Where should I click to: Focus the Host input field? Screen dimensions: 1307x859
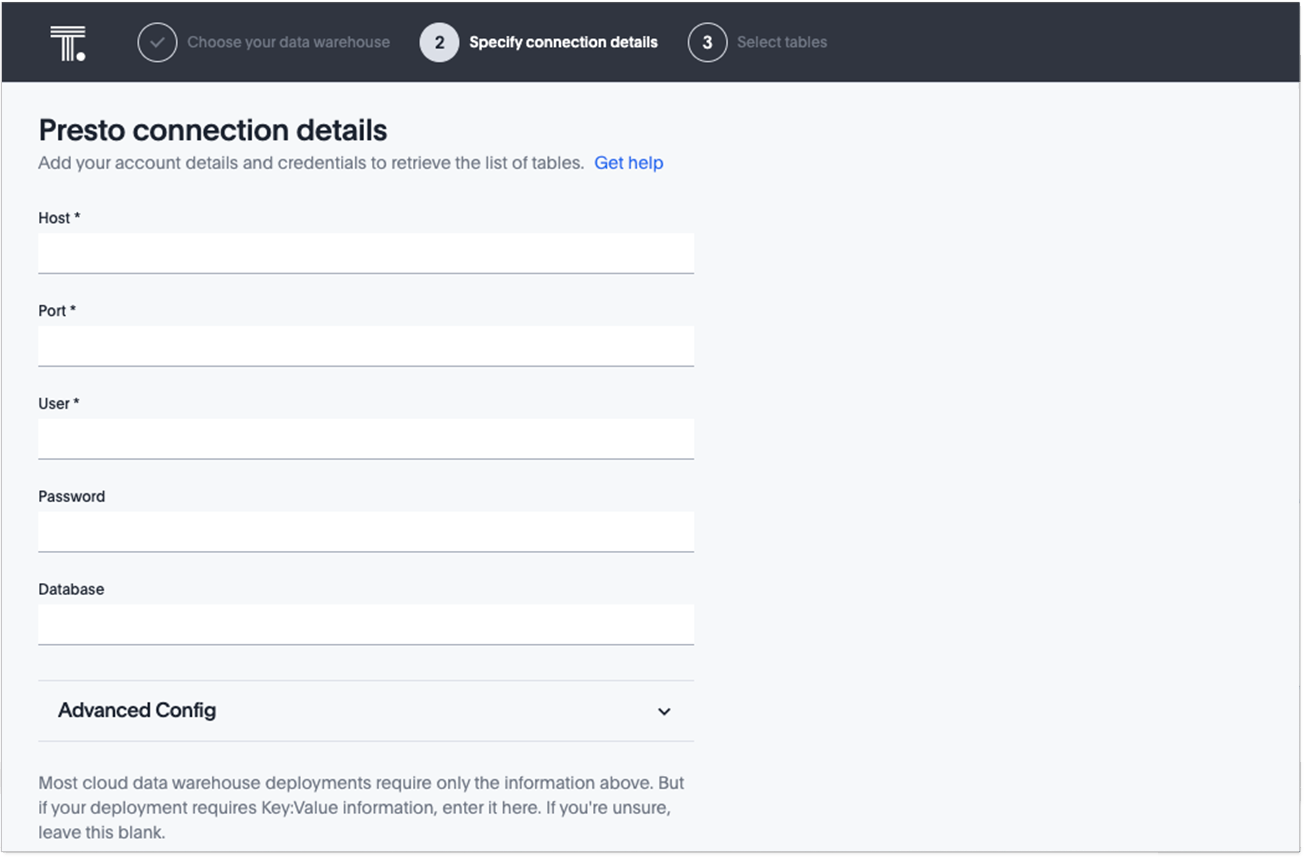click(x=366, y=253)
